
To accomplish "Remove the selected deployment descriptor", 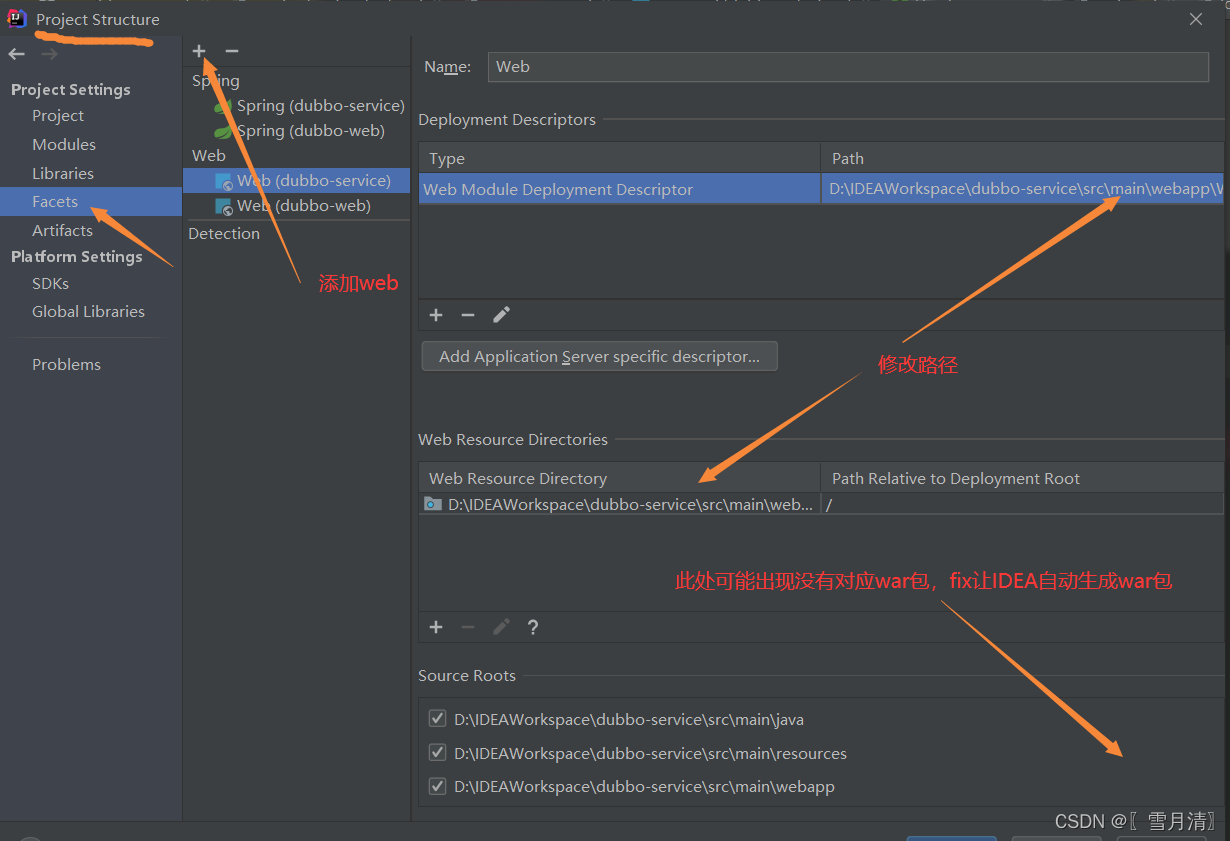I will [x=468, y=315].
